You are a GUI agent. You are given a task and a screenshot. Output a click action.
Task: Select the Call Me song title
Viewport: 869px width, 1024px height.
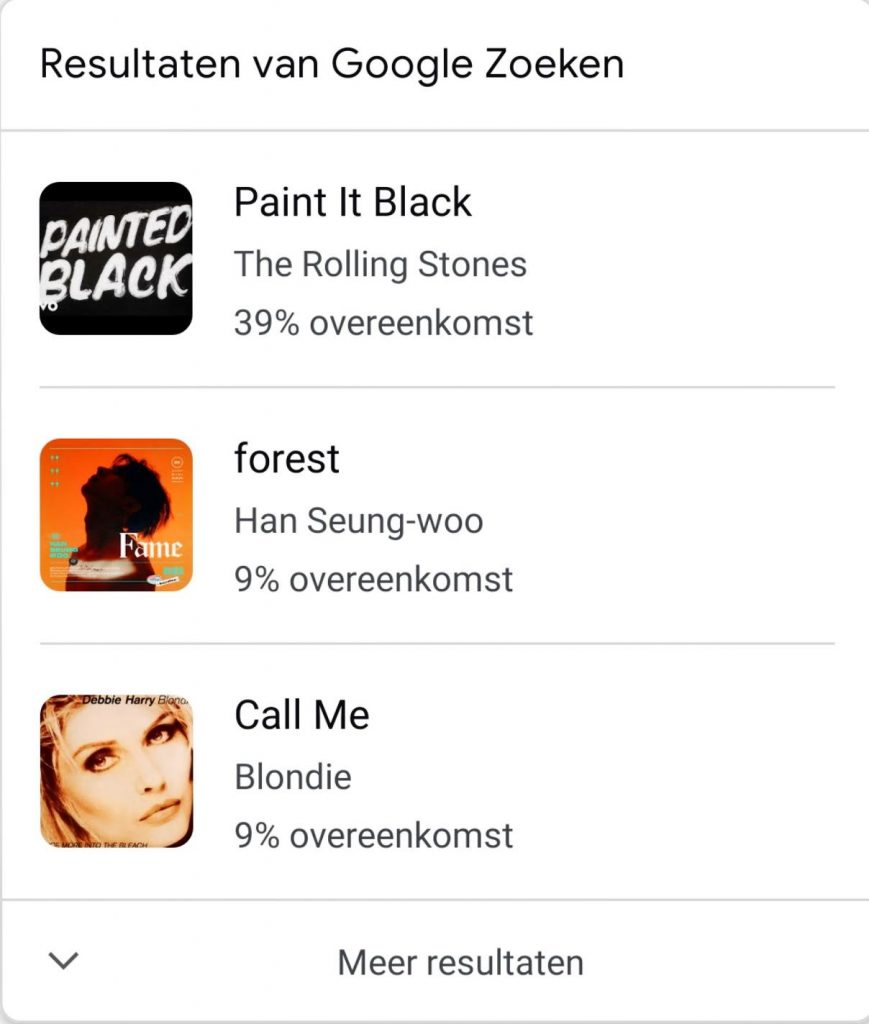point(302,714)
